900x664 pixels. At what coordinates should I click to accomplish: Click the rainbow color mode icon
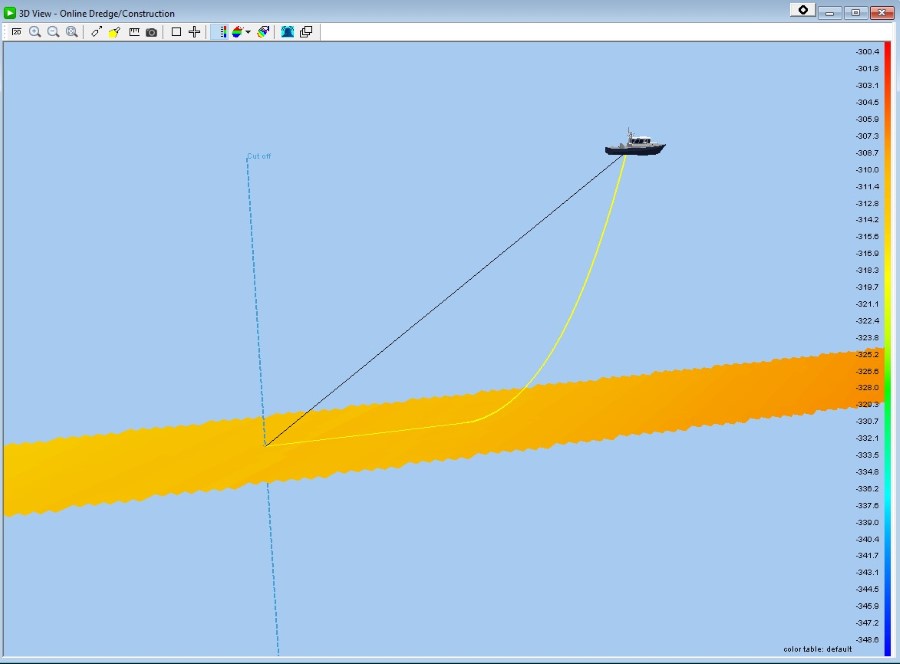pyautogui.click(x=237, y=32)
